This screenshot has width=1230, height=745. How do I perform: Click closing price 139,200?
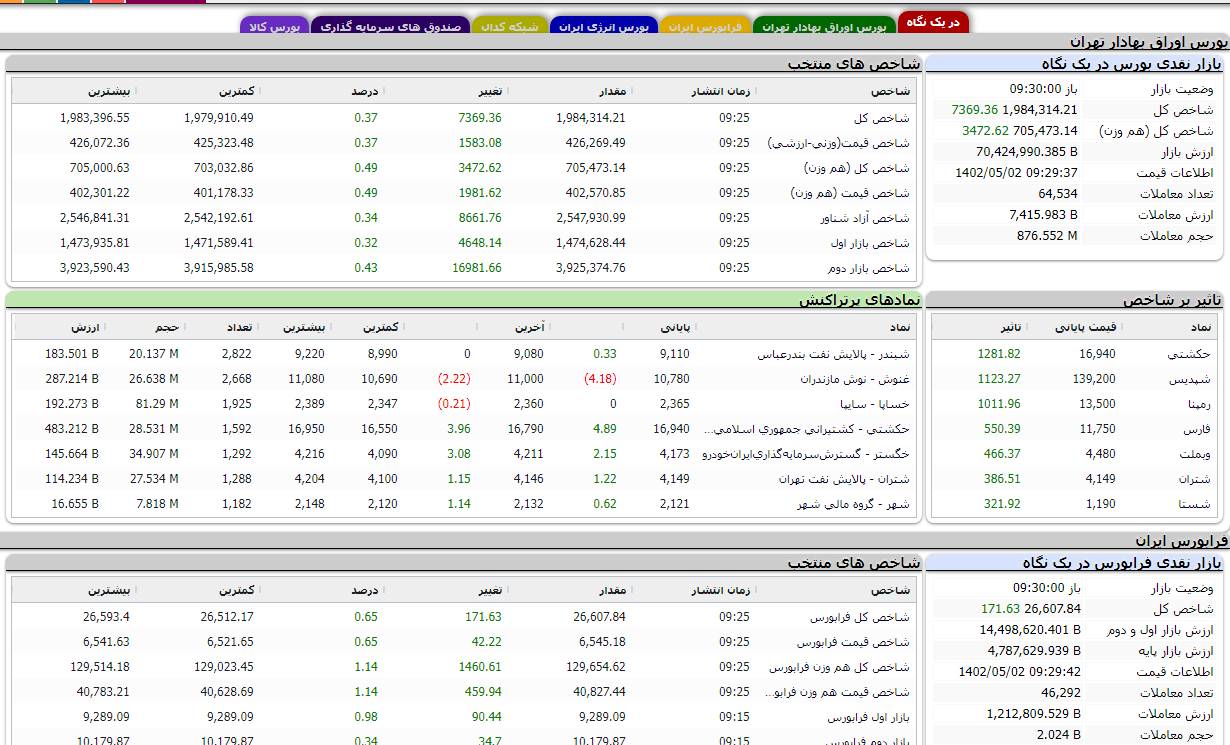pyautogui.click(x=1092, y=379)
